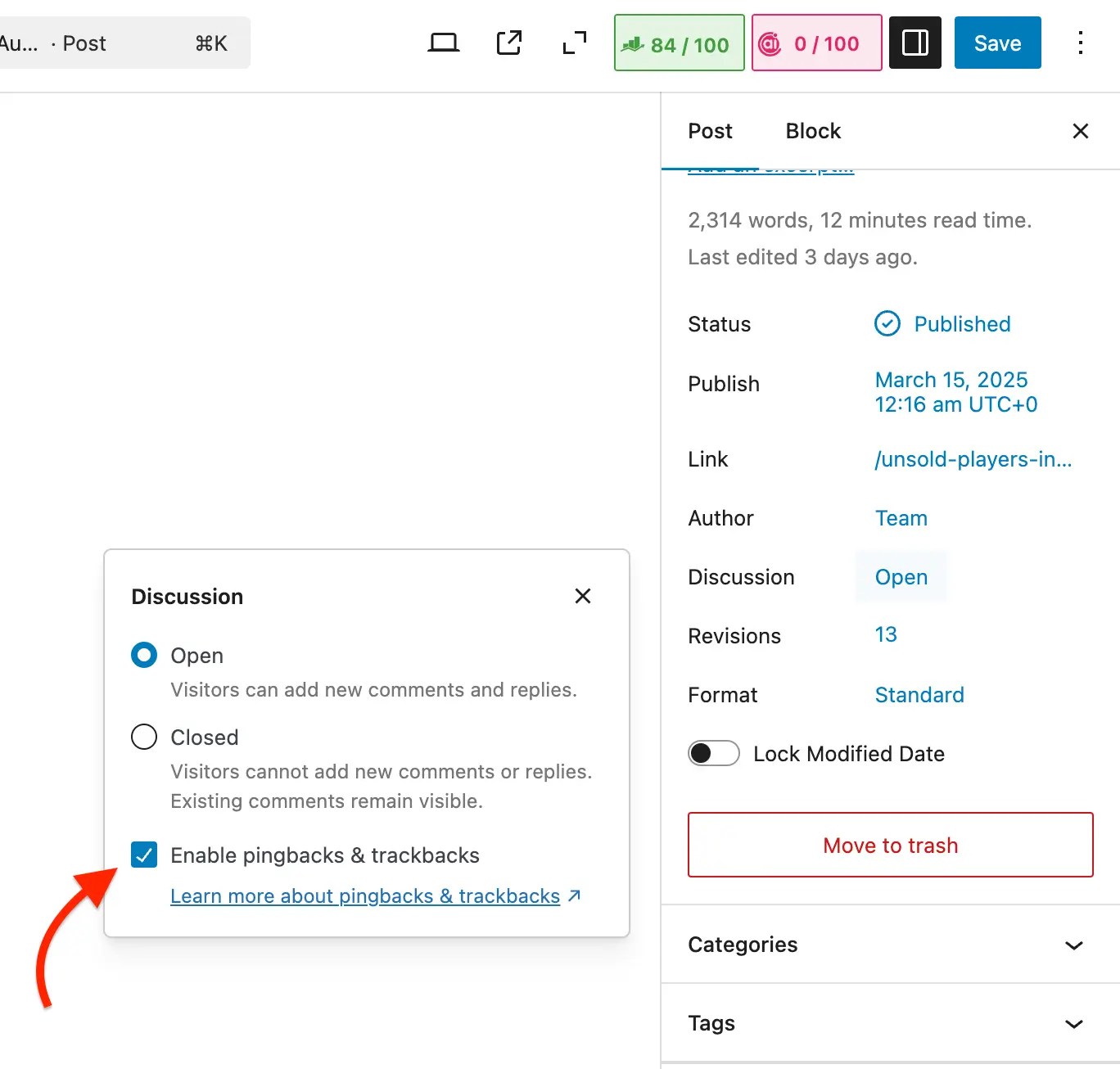The height and width of the screenshot is (1069, 1120).
Task: Toggle fullscreen distraction-free icon
Action: click(575, 43)
